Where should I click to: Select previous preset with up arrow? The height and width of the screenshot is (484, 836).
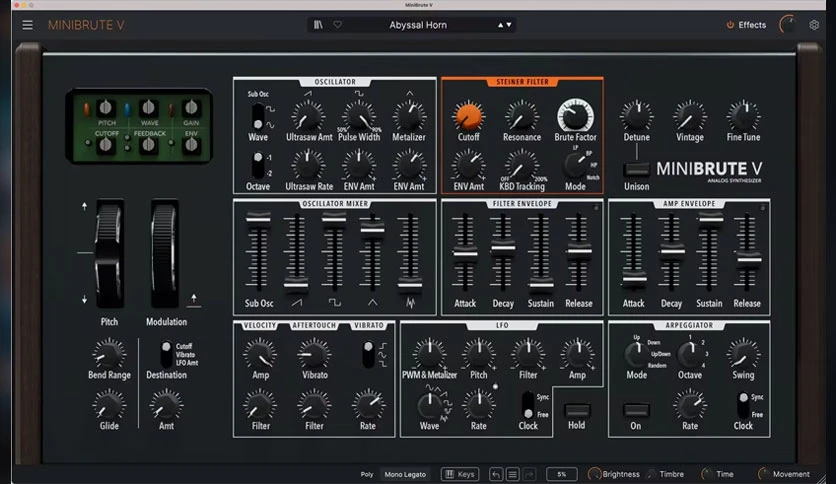tap(500, 25)
